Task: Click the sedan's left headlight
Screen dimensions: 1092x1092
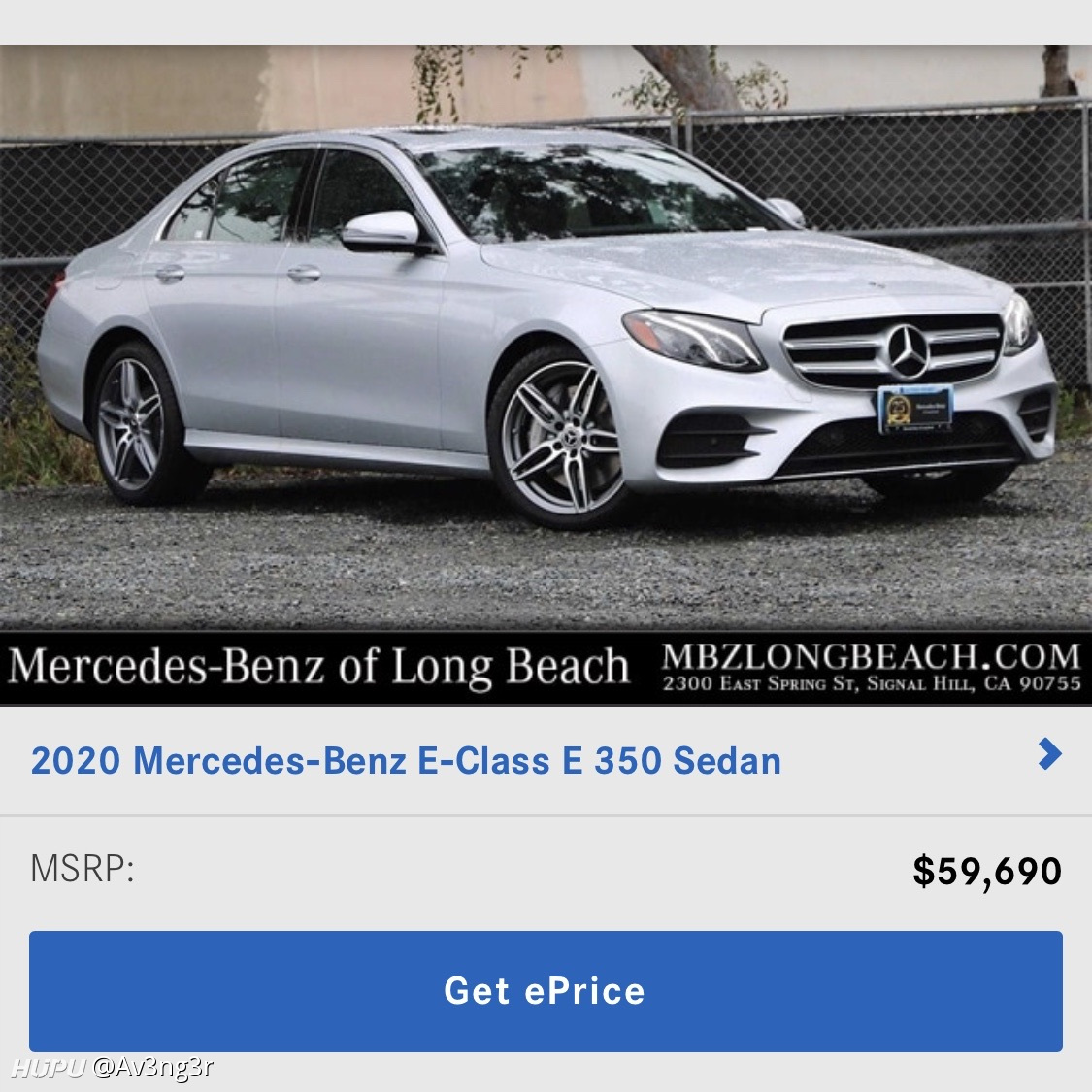Action: tap(692, 340)
